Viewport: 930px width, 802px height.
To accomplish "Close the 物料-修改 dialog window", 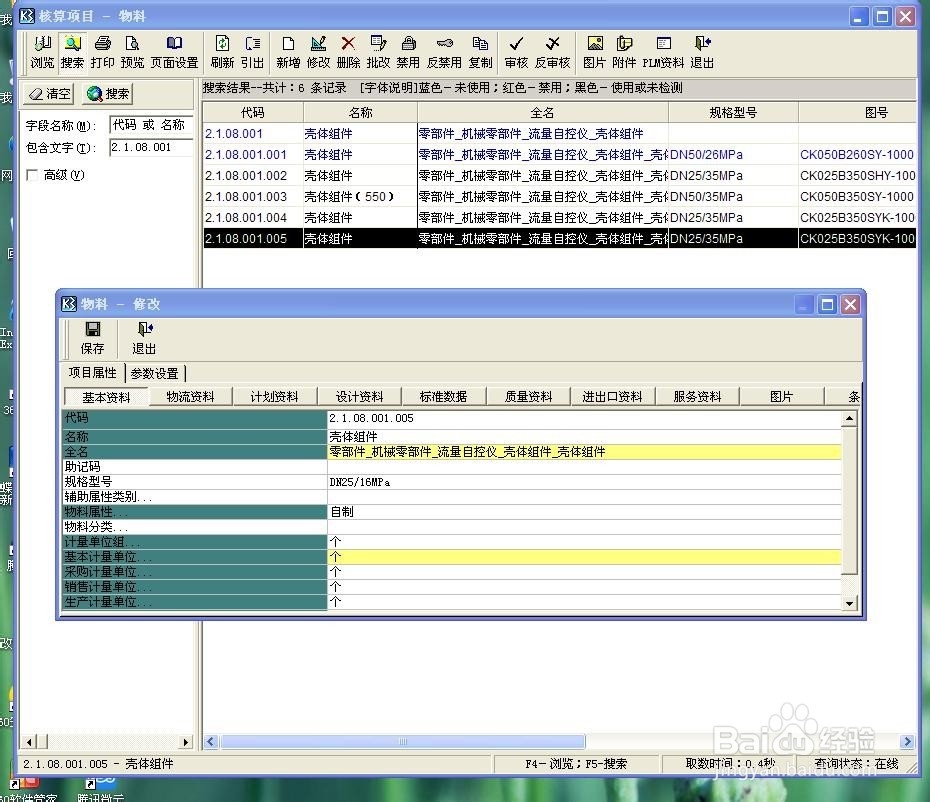I will 850,305.
